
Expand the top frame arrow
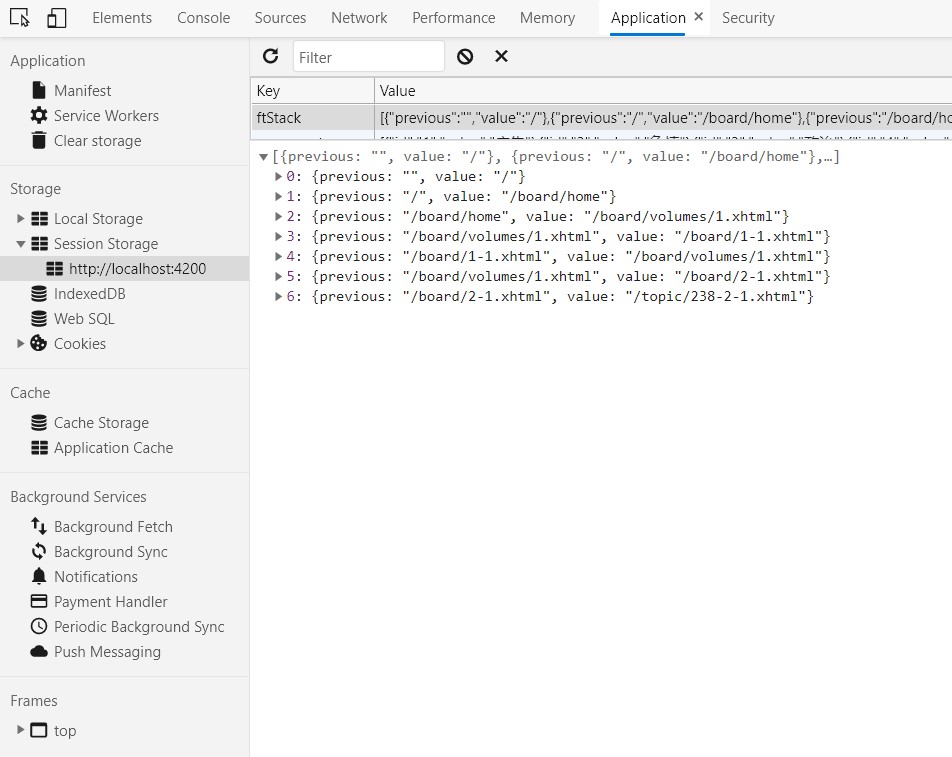(x=21, y=730)
